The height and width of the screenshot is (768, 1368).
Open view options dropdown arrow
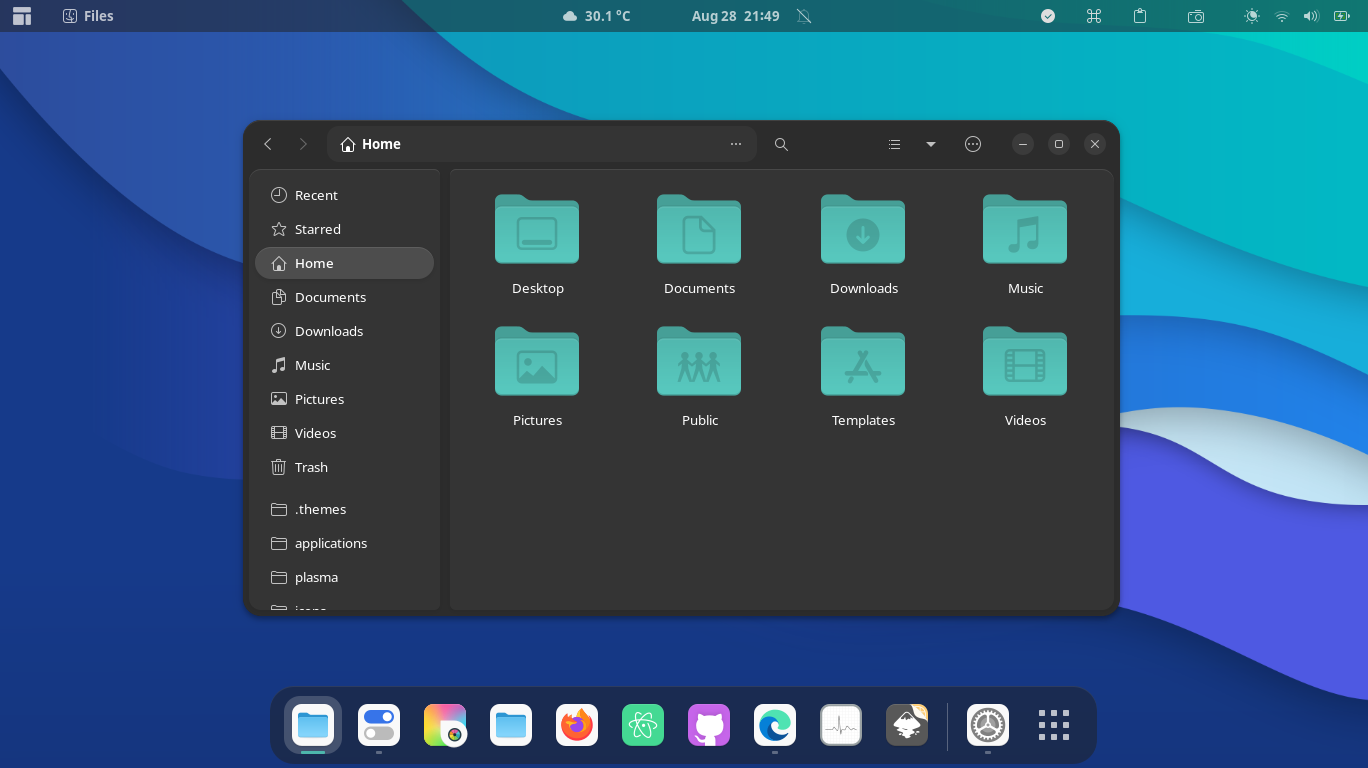coord(931,144)
